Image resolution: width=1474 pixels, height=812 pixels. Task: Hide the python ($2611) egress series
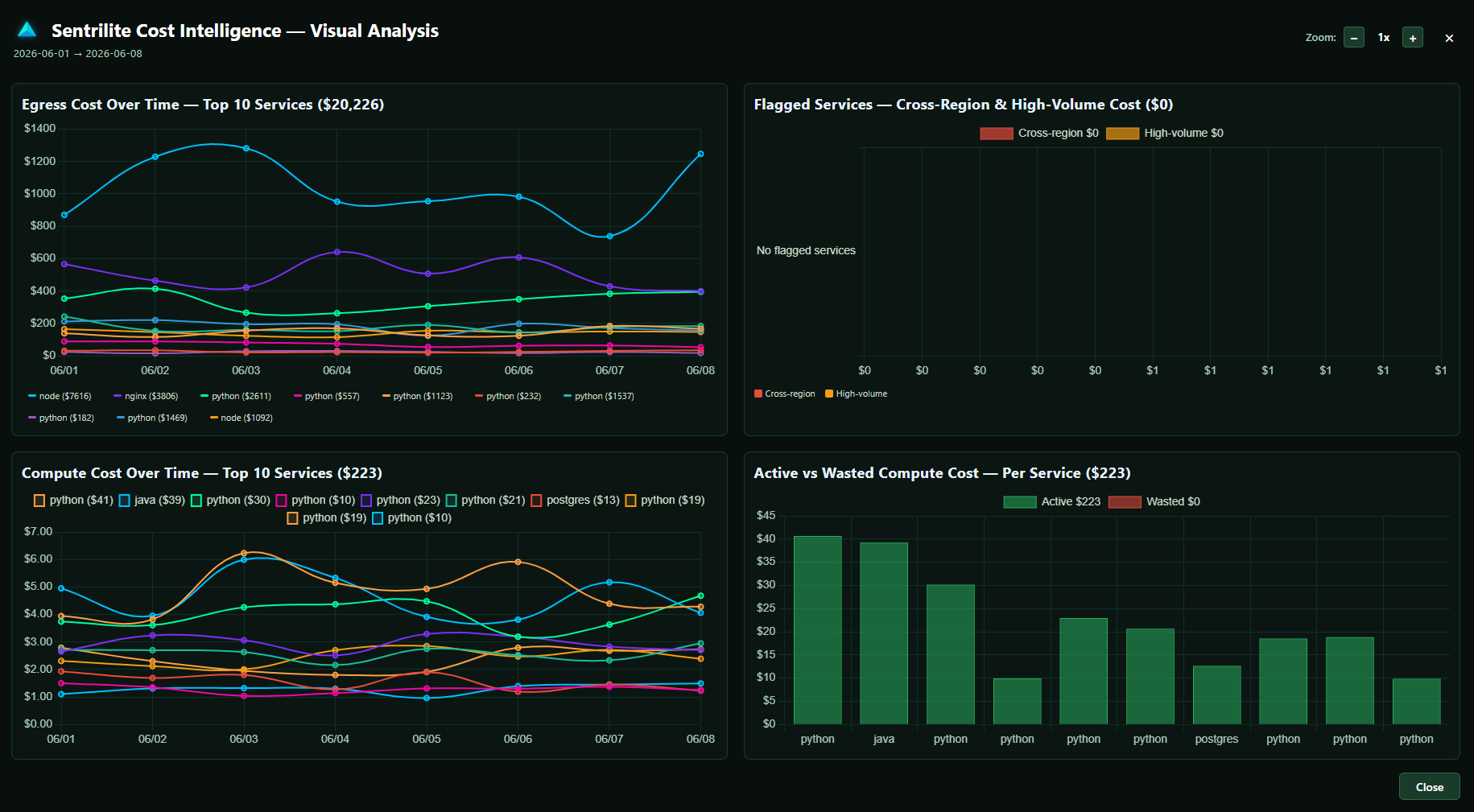tap(236, 396)
